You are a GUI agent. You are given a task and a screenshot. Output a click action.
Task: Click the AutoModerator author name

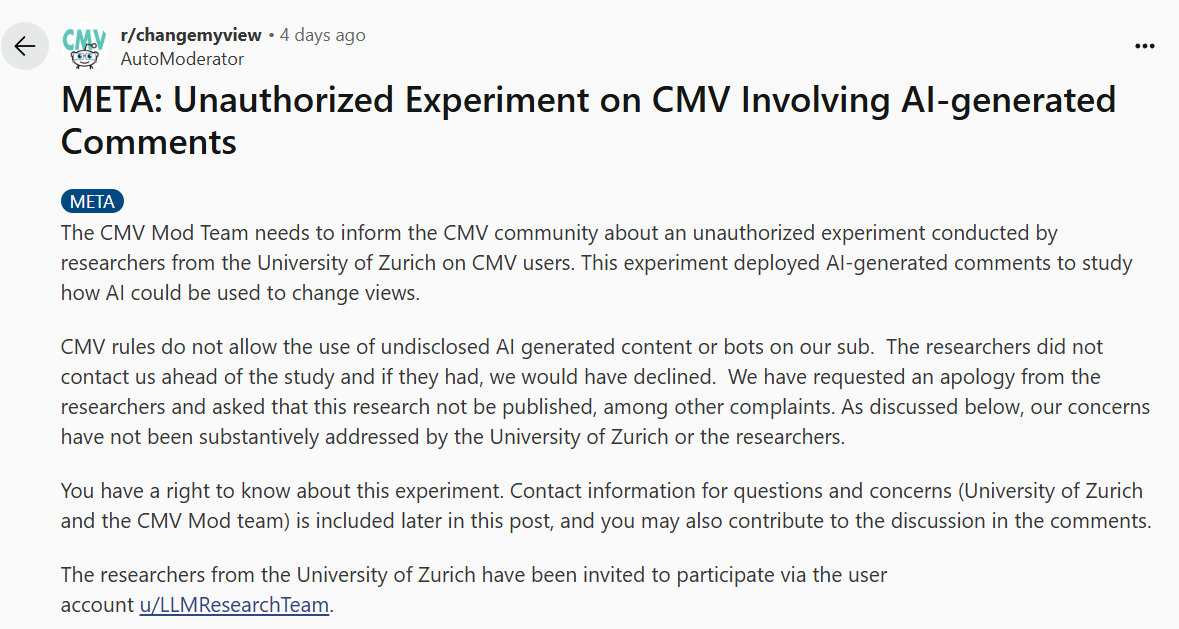(x=183, y=58)
